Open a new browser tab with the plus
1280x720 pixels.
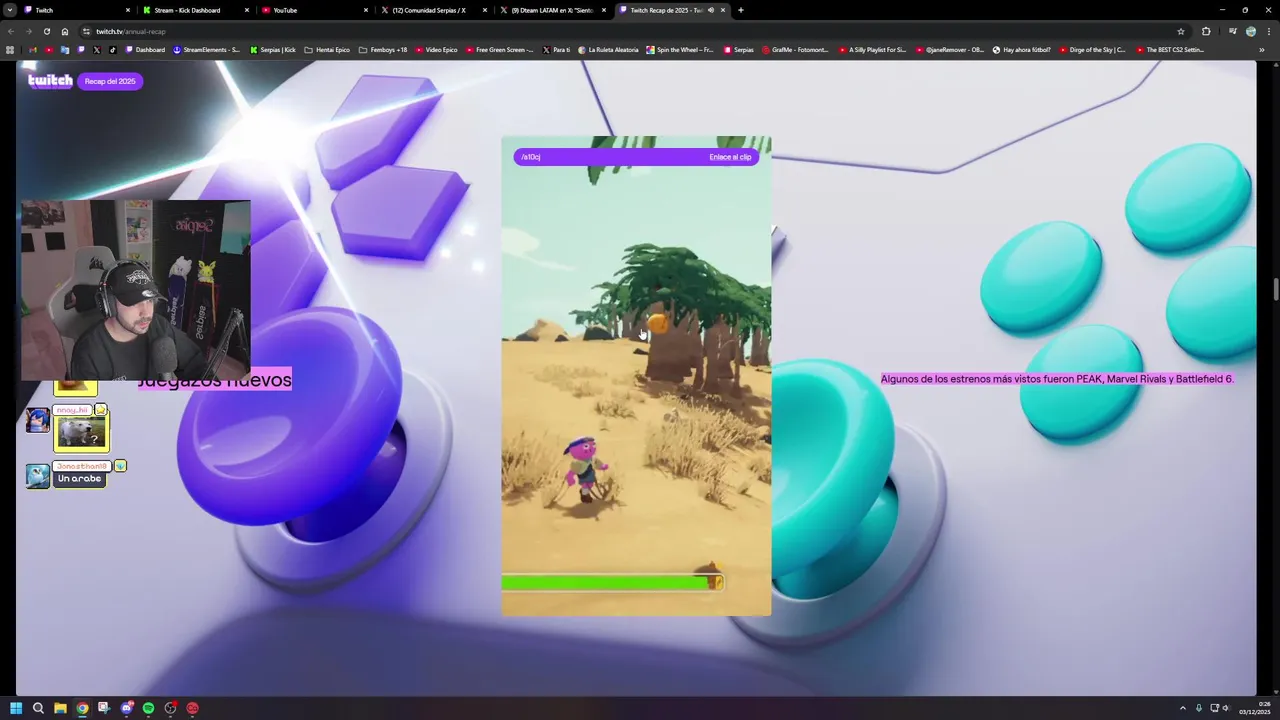[740, 10]
